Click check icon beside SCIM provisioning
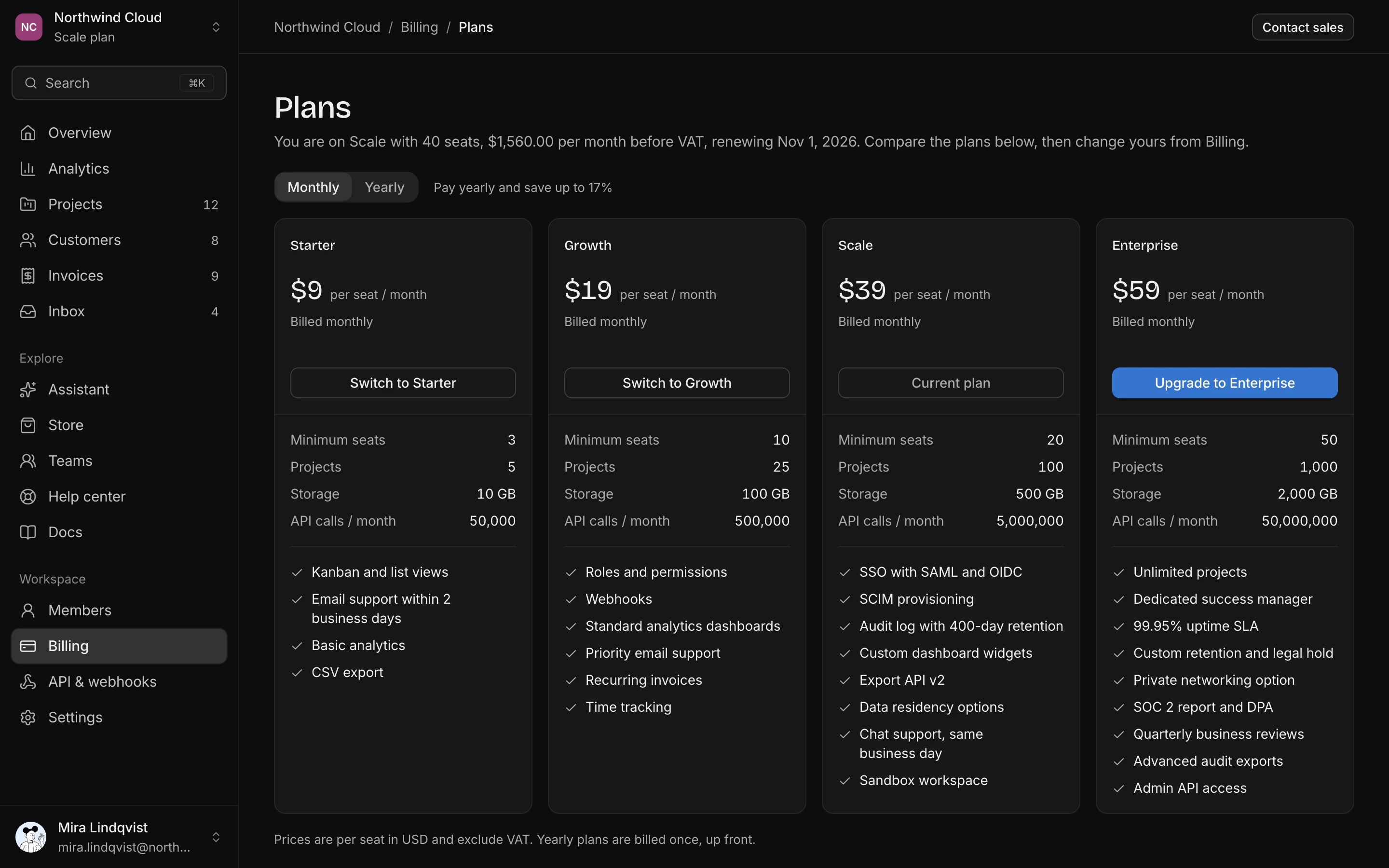The width and height of the screenshot is (1389, 868). 844,599
